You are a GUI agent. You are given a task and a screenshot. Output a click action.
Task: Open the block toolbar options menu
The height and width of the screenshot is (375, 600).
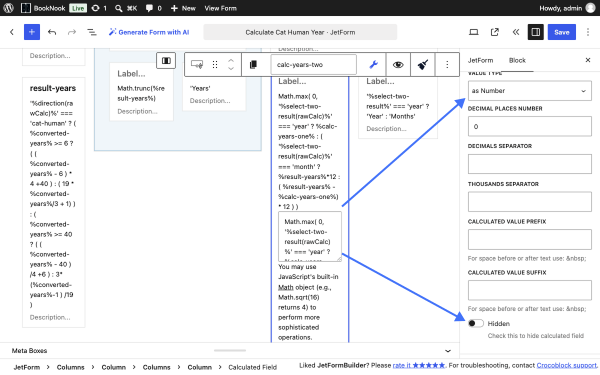447,64
